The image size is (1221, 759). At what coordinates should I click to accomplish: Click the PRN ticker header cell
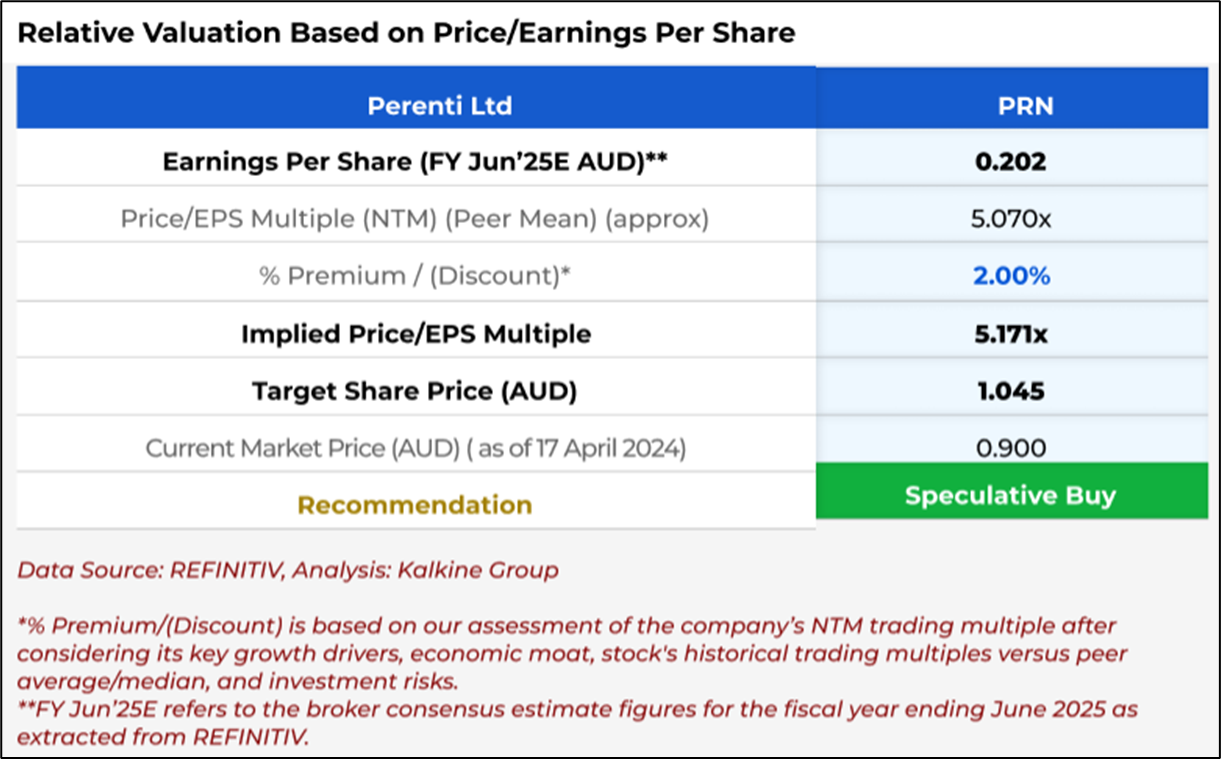click(x=1025, y=105)
